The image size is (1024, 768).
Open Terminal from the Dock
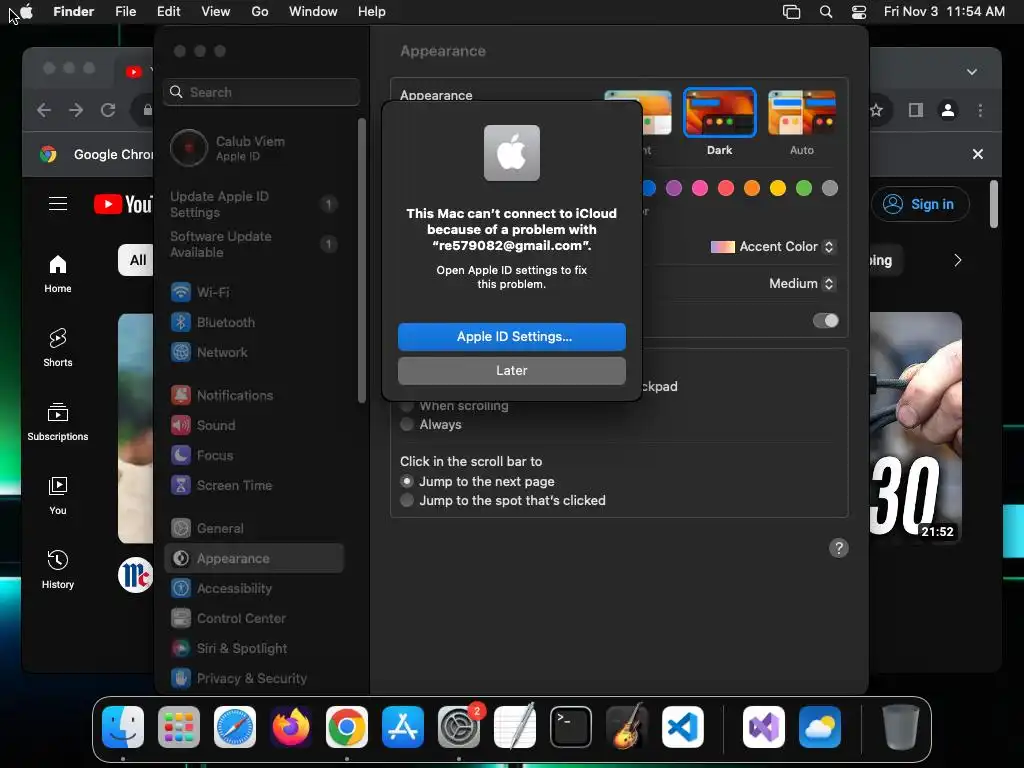tap(571, 727)
